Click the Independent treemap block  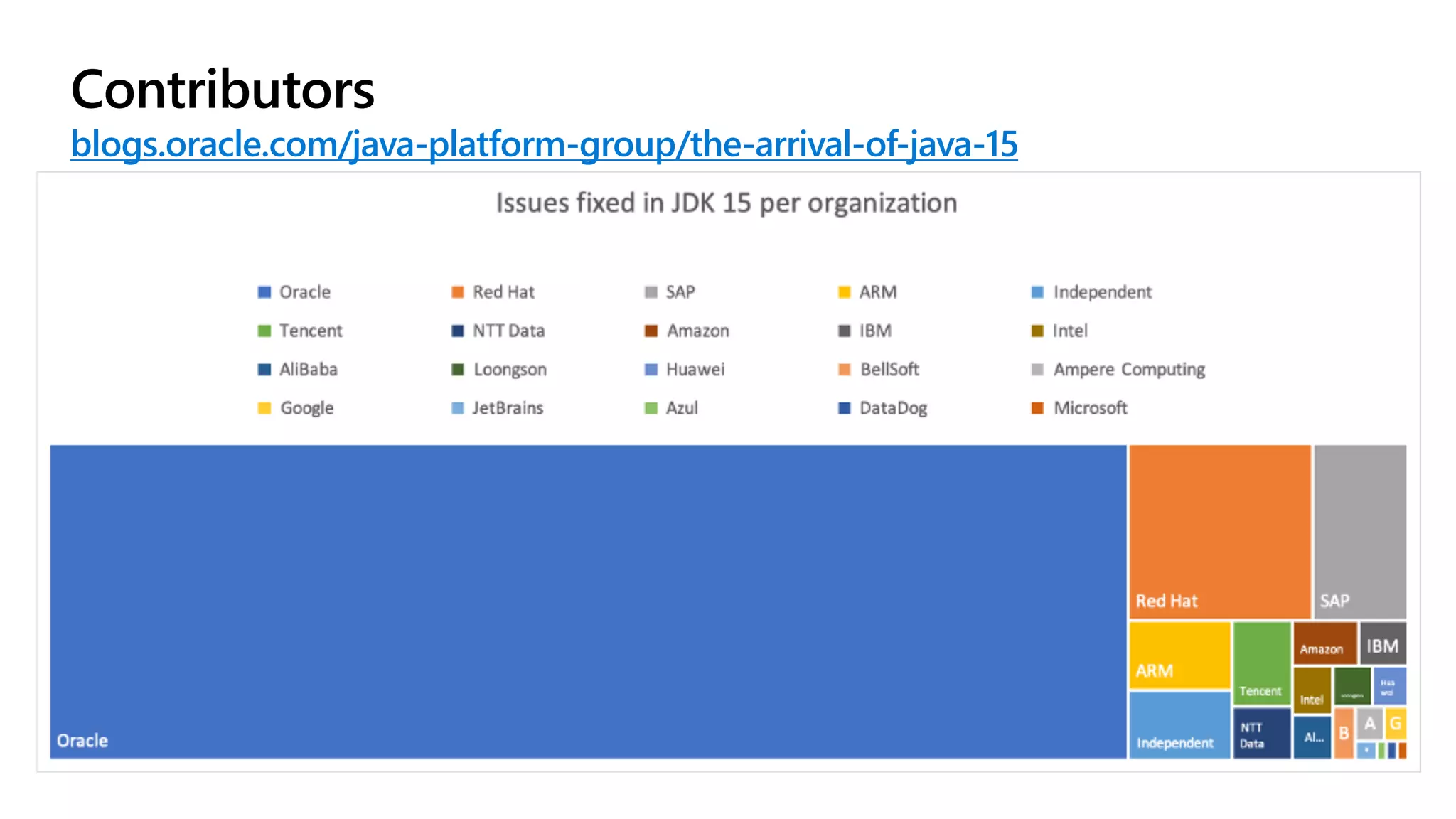1180,725
